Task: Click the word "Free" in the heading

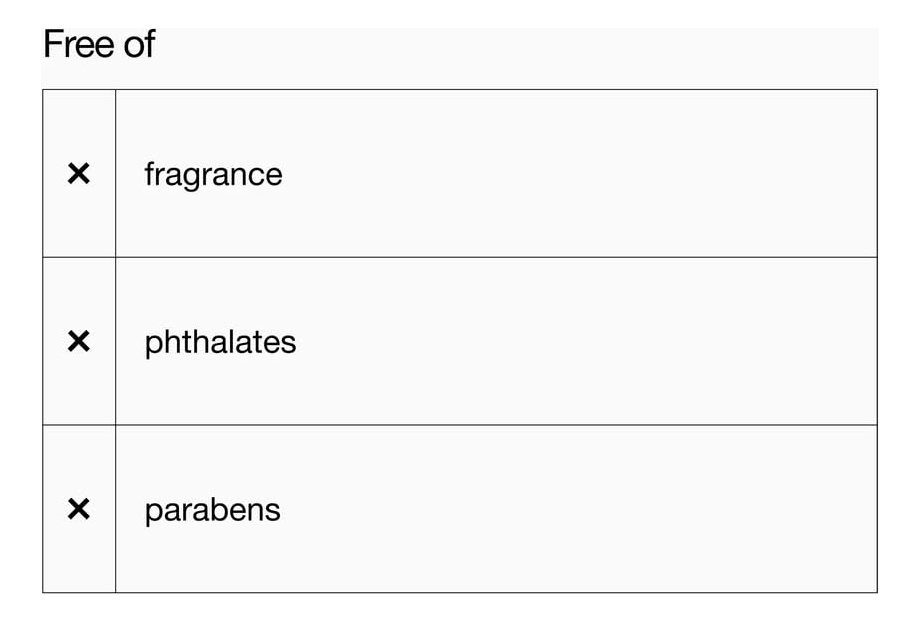Action: 76,45
